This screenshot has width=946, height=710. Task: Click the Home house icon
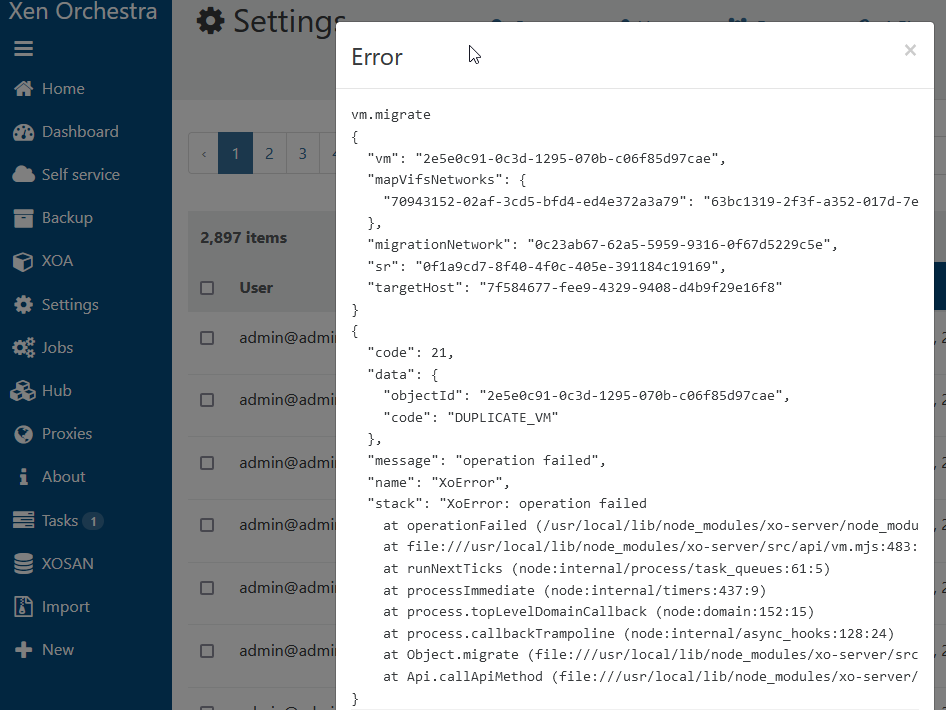point(24,89)
